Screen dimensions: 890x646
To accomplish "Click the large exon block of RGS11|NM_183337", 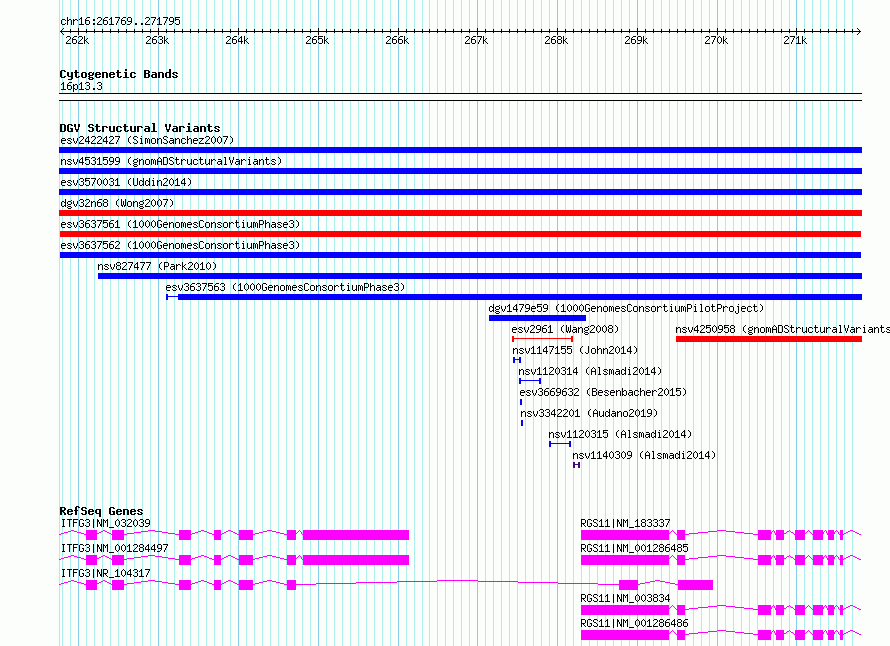I will 625,535.
